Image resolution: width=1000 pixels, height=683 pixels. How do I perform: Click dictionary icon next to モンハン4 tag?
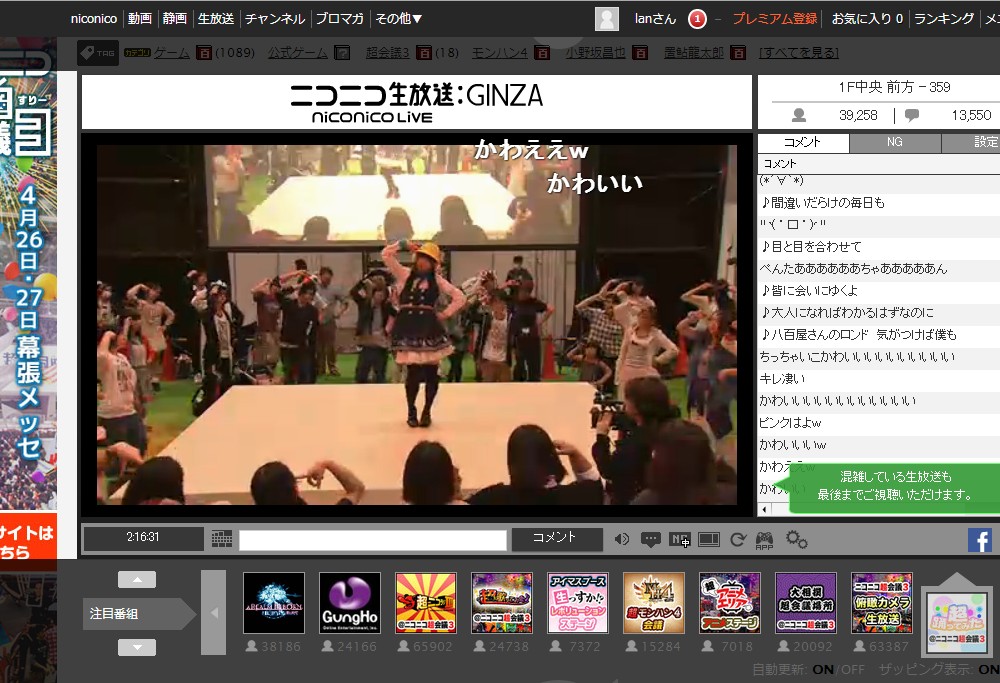(x=542, y=53)
